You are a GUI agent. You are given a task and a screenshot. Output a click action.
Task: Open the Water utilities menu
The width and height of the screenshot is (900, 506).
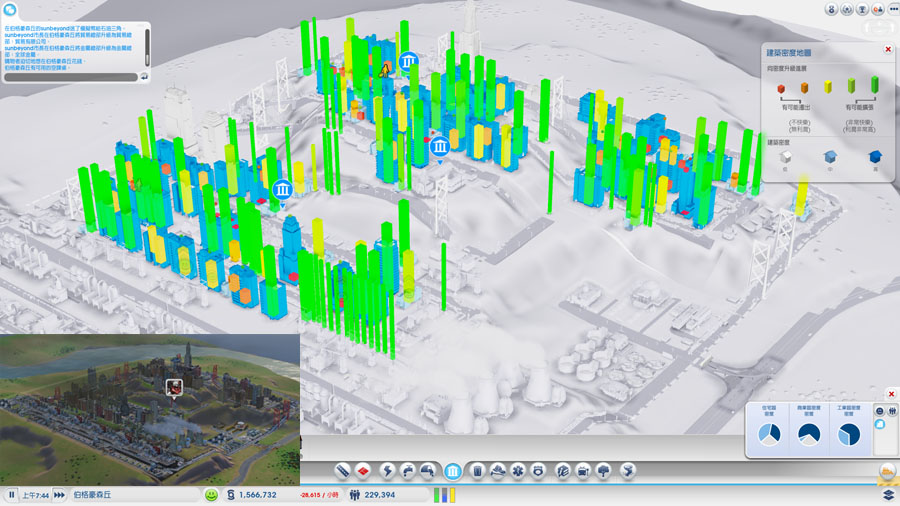click(408, 470)
